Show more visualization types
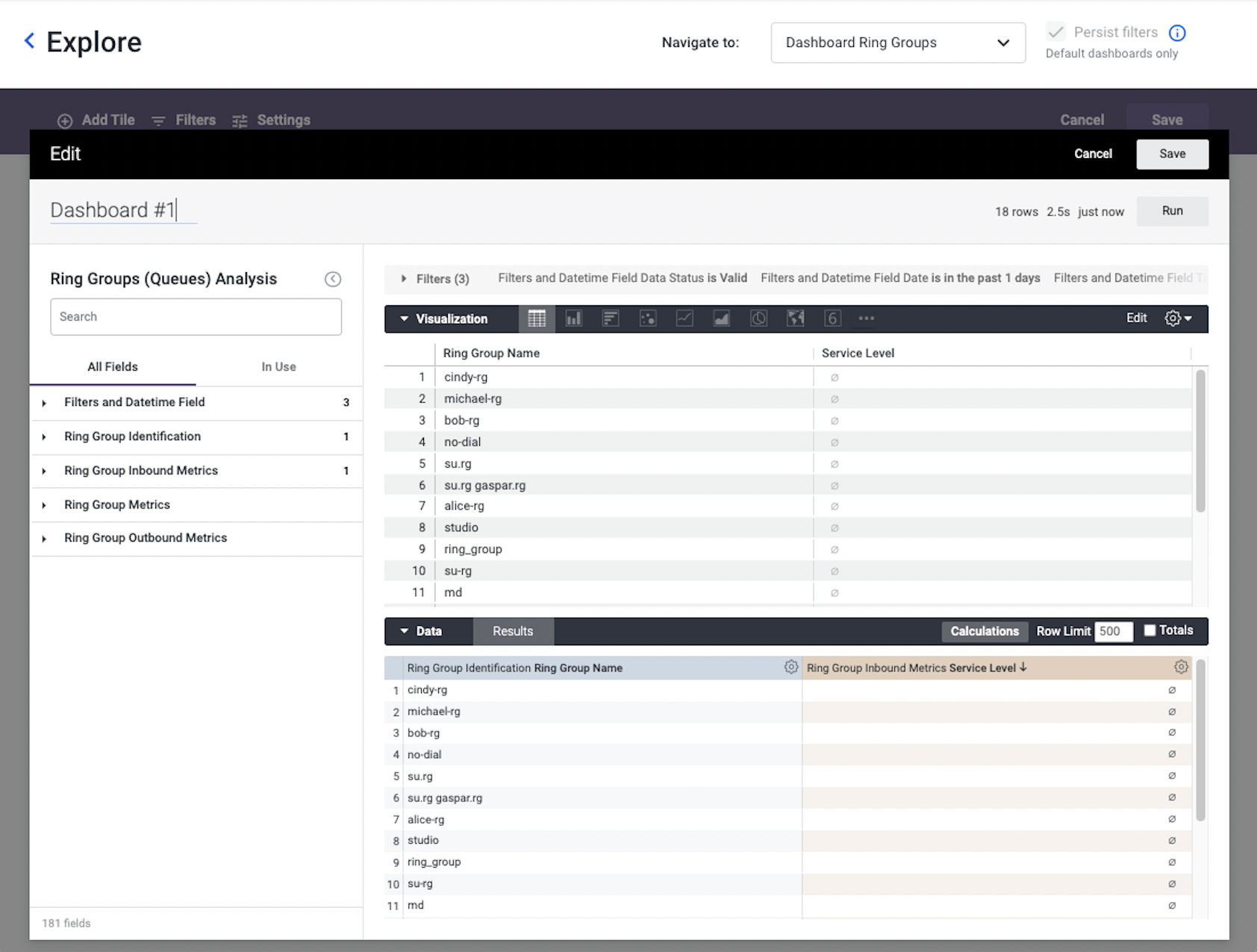Screen dimensions: 1257x952 coord(866,319)
